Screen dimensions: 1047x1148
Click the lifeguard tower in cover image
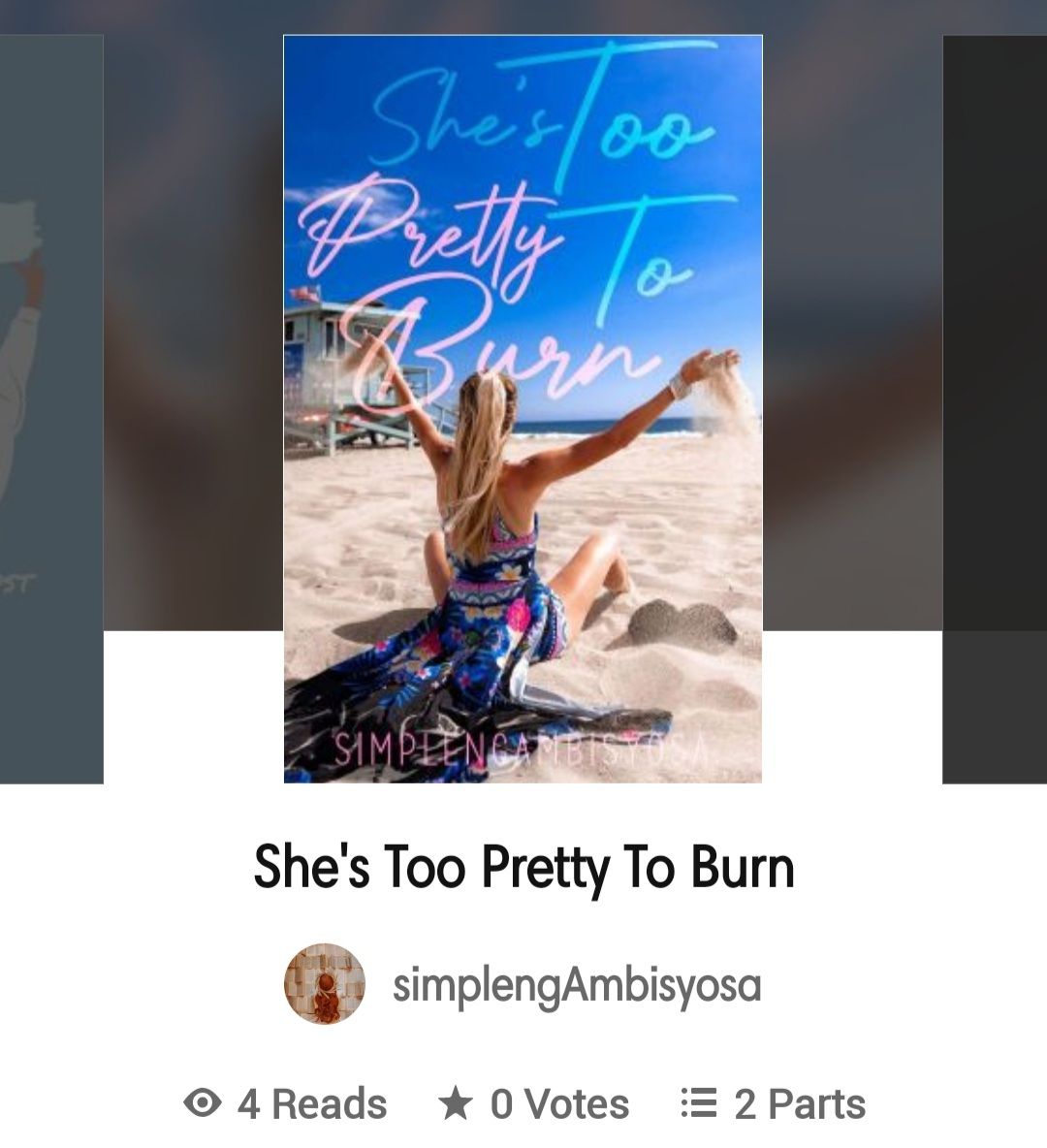(x=344, y=369)
